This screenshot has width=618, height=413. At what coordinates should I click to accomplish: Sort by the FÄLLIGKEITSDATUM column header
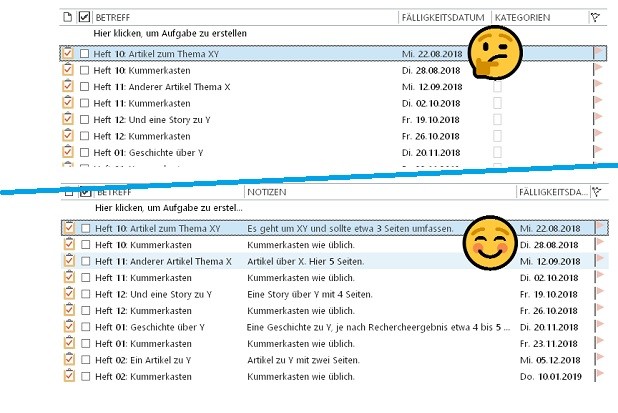(x=445, y=17)
